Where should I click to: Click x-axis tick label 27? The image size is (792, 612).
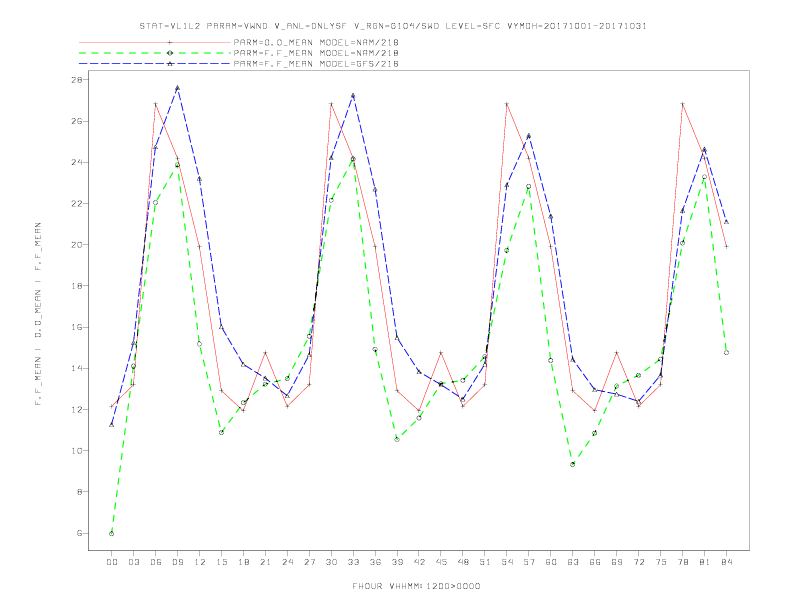point(309,562)
